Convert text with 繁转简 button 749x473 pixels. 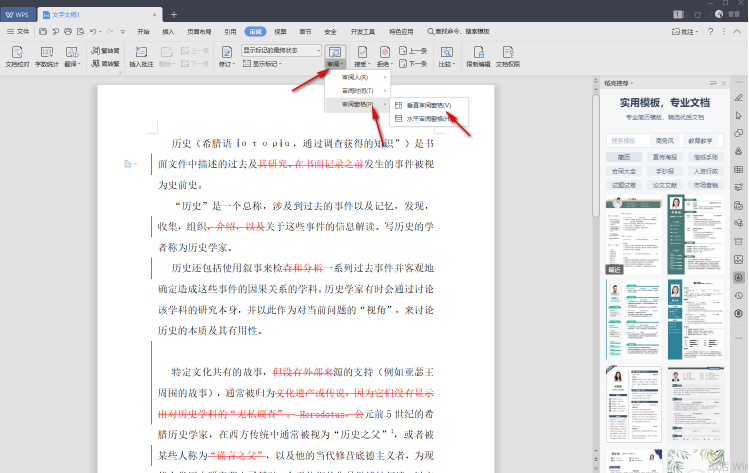pyautogui.click(x=104, y=49)
